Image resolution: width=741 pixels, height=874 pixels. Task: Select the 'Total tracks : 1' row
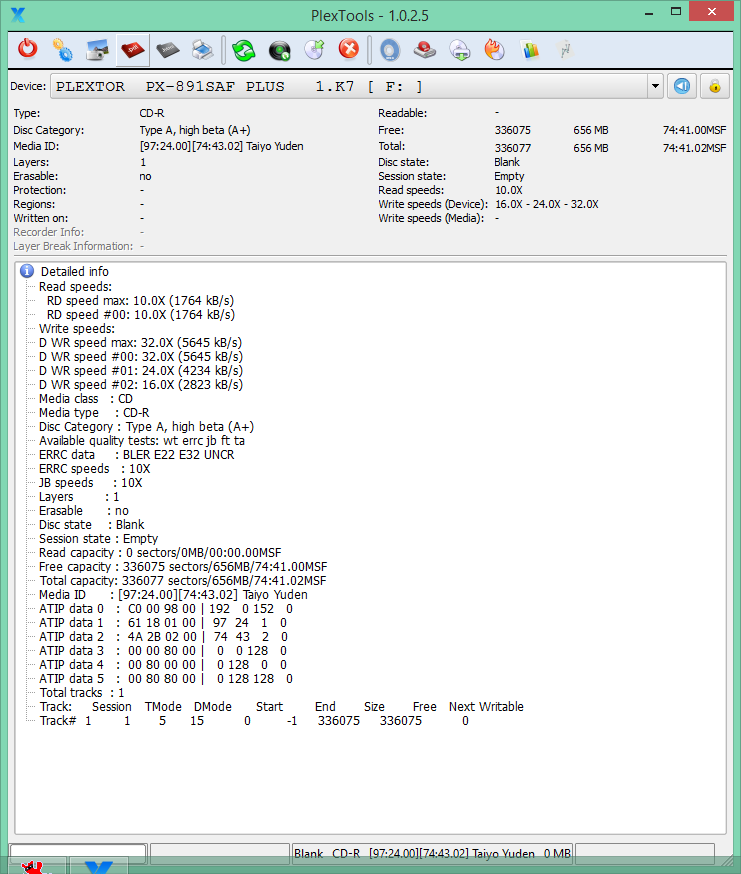coord(82,692)
